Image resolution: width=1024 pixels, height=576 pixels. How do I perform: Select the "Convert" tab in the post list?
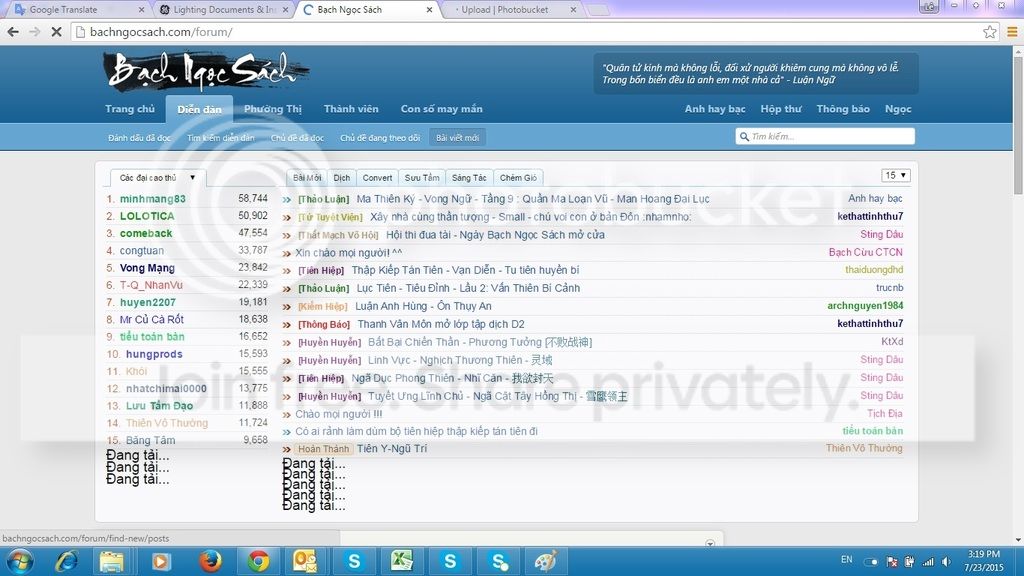tap(377, 178)
